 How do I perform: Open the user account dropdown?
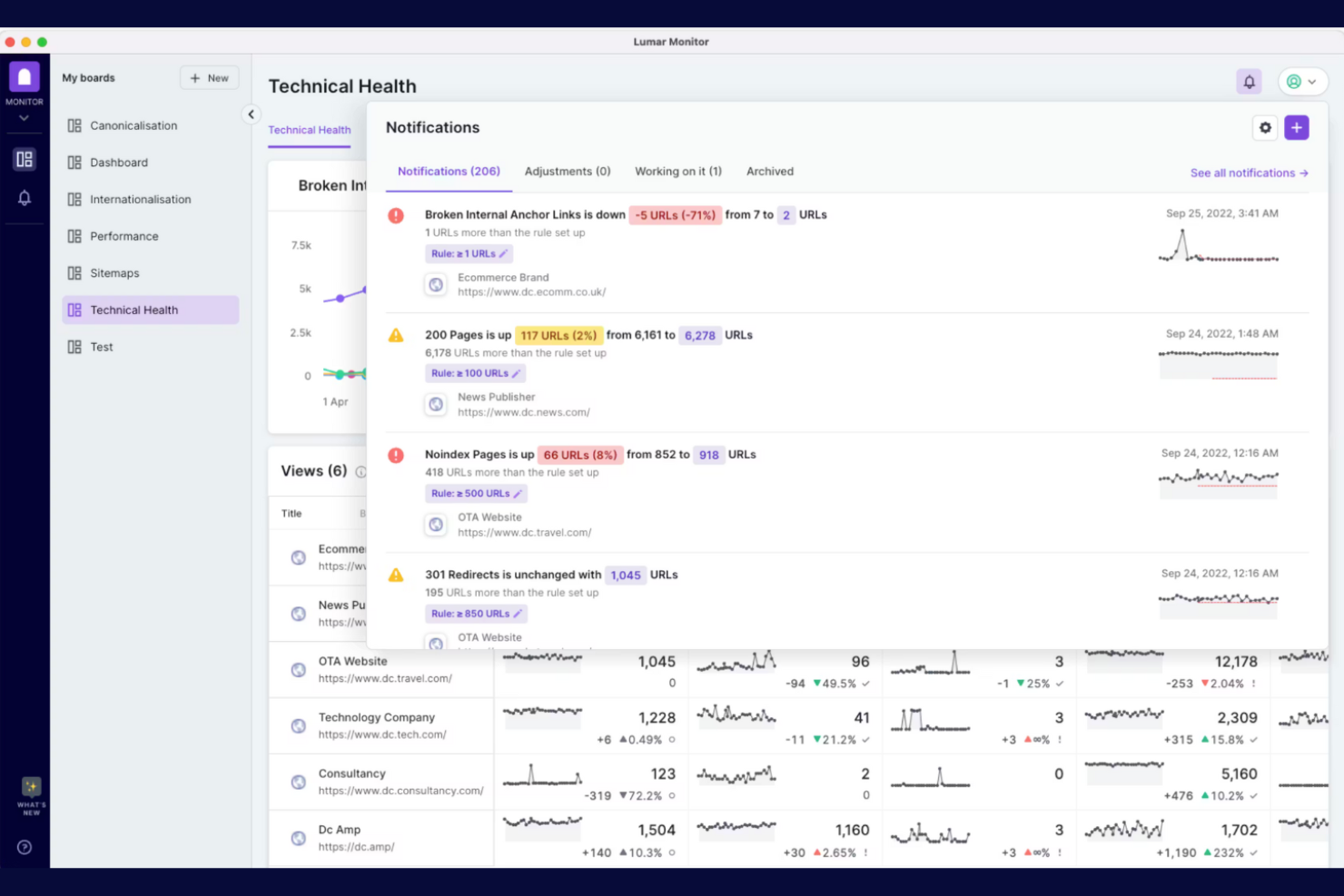pos(1302,82)
